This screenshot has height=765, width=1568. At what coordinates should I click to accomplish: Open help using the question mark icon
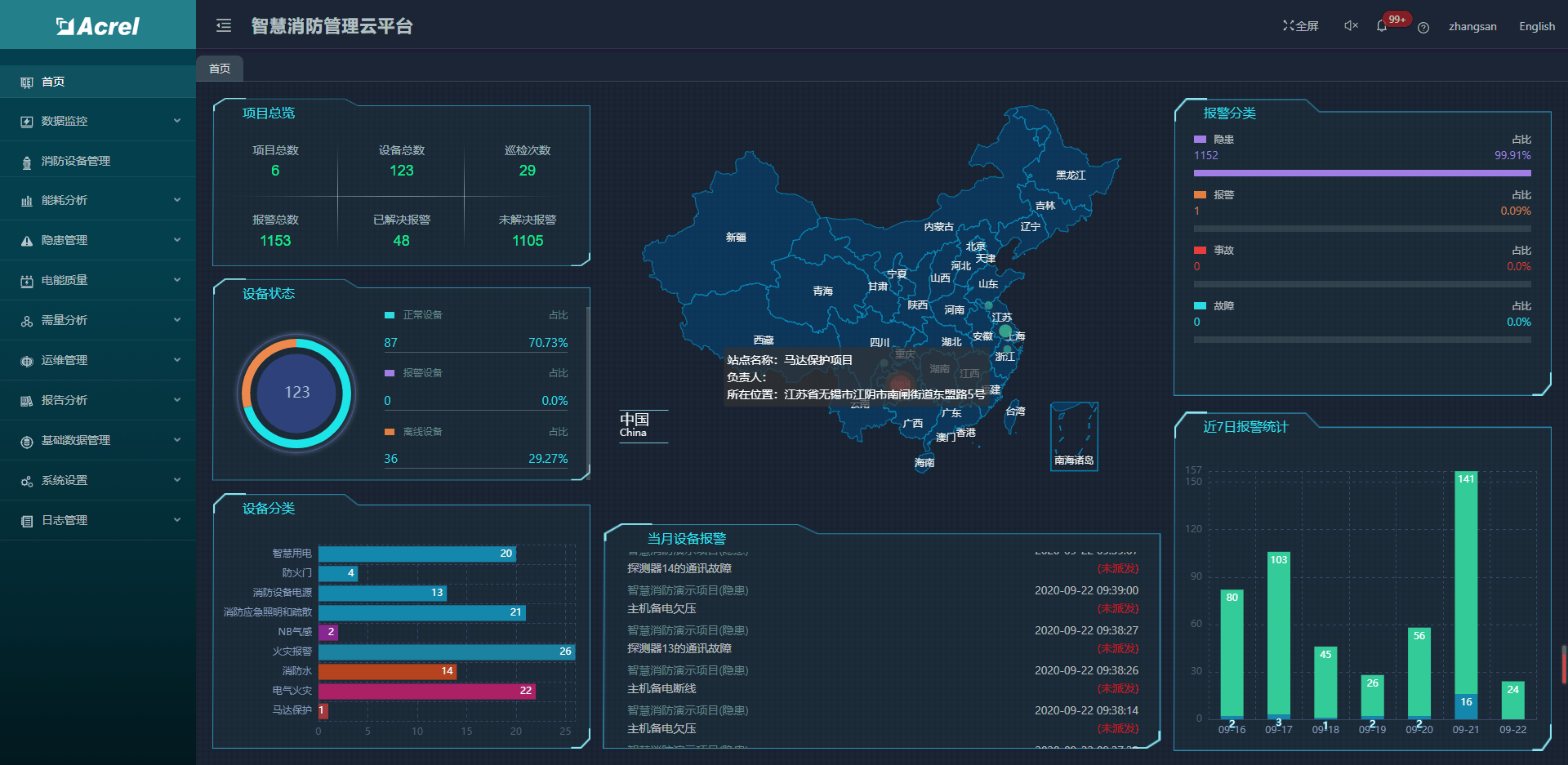1423,27
